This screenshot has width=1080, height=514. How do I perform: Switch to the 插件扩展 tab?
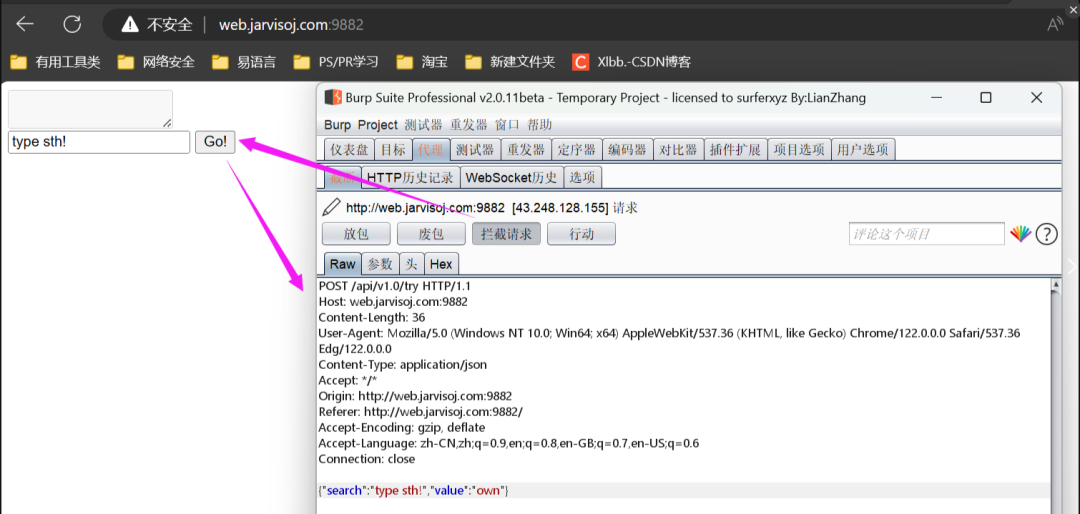click(x=735, y=150)
